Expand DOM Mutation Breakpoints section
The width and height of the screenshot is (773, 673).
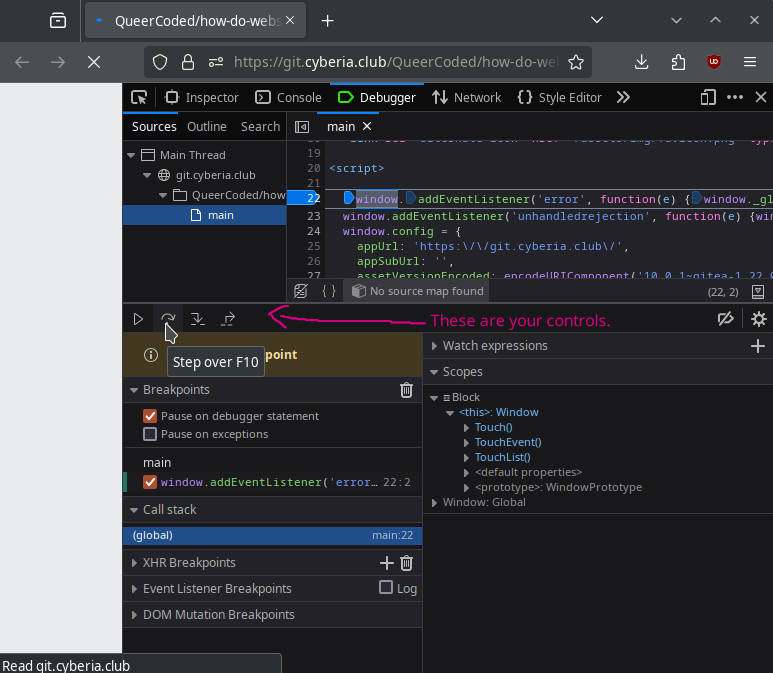(x=134, y=615)
